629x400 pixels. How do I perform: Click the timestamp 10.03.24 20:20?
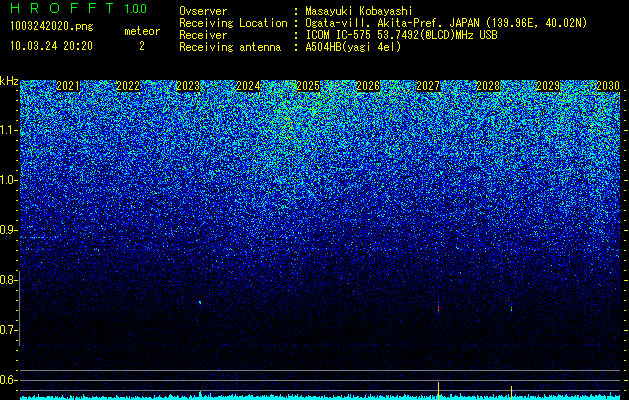[x=51, y=46]
